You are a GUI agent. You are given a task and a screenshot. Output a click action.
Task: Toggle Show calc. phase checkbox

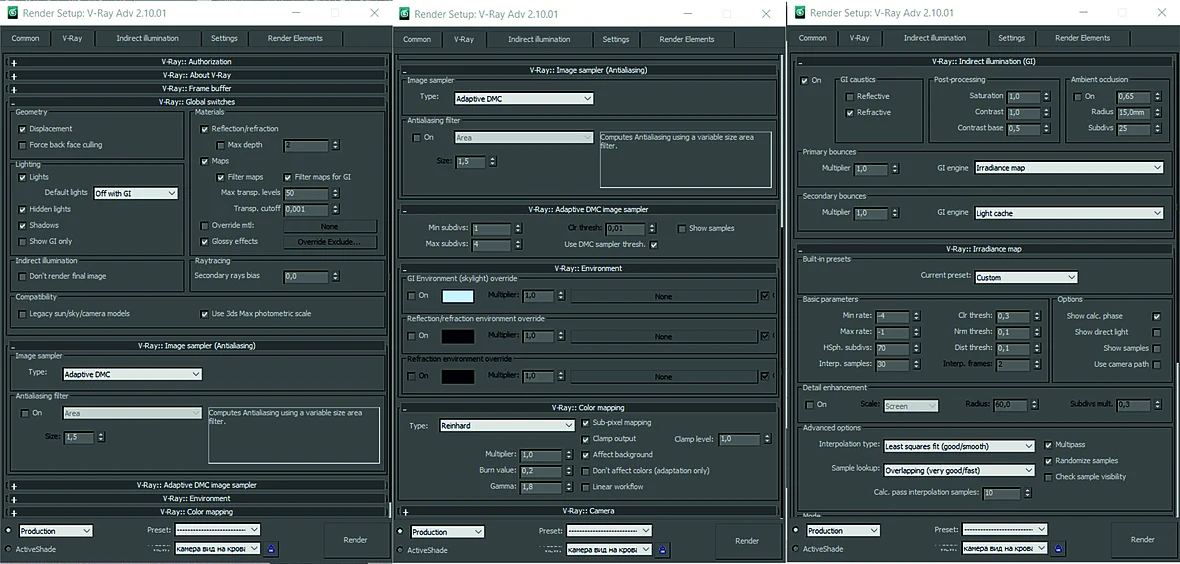[1157, 316]
